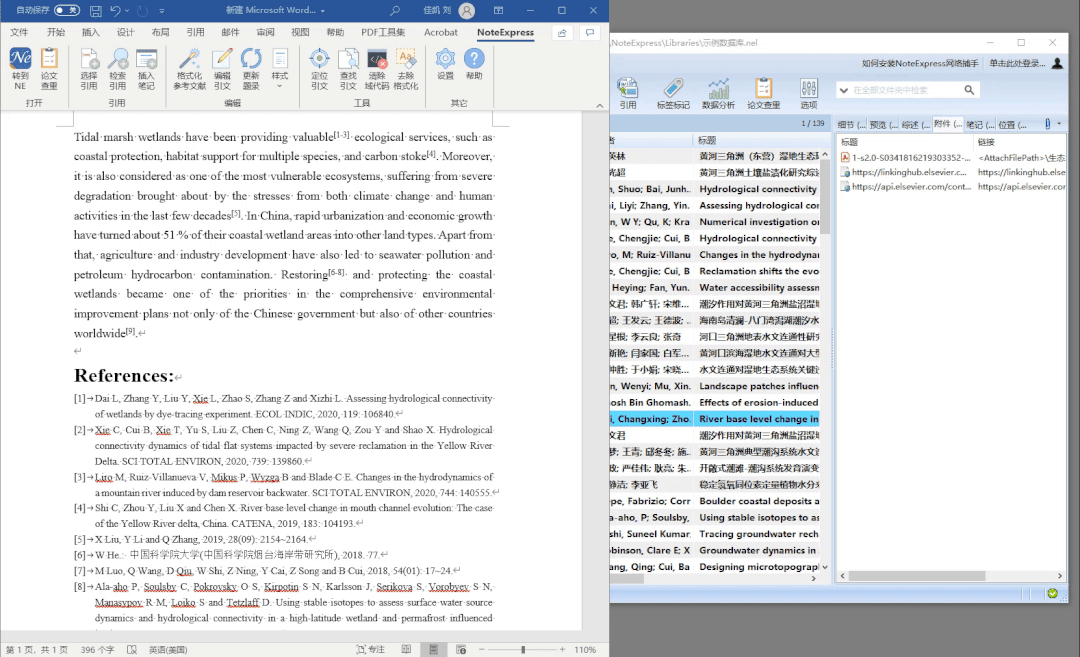Click 单击此处登录 login link
1080x657 pixels.
(x=1017, y=63)
